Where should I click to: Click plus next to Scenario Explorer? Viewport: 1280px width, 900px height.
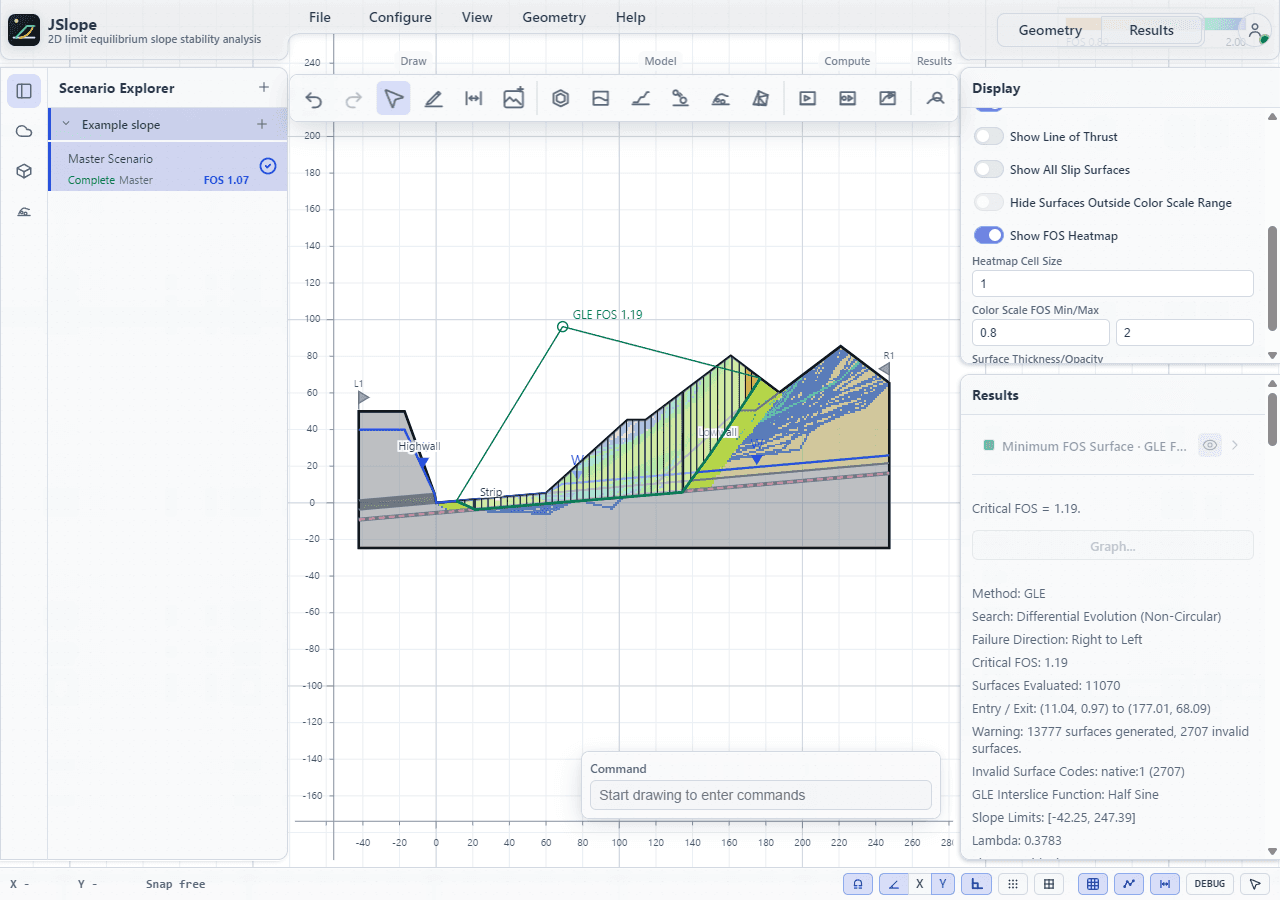264,88
